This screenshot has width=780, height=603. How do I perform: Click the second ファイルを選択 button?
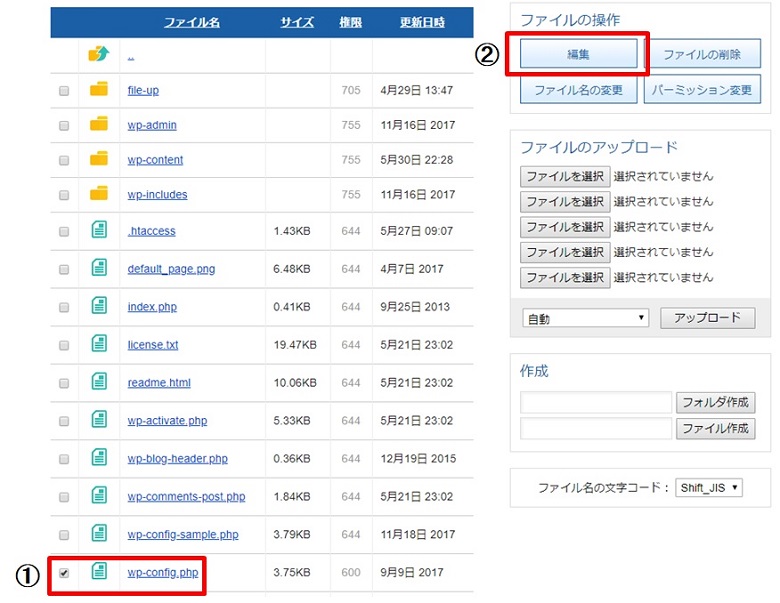565,201
